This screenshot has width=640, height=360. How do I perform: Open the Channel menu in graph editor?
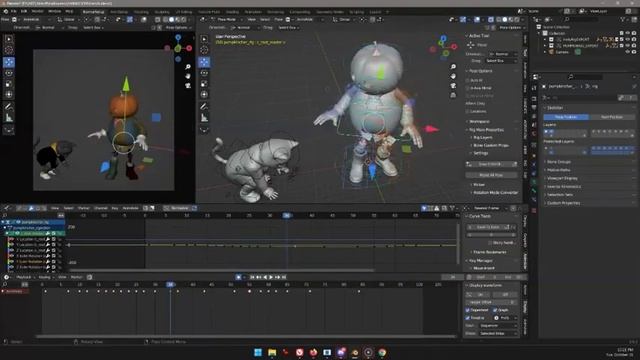[100, 208]
